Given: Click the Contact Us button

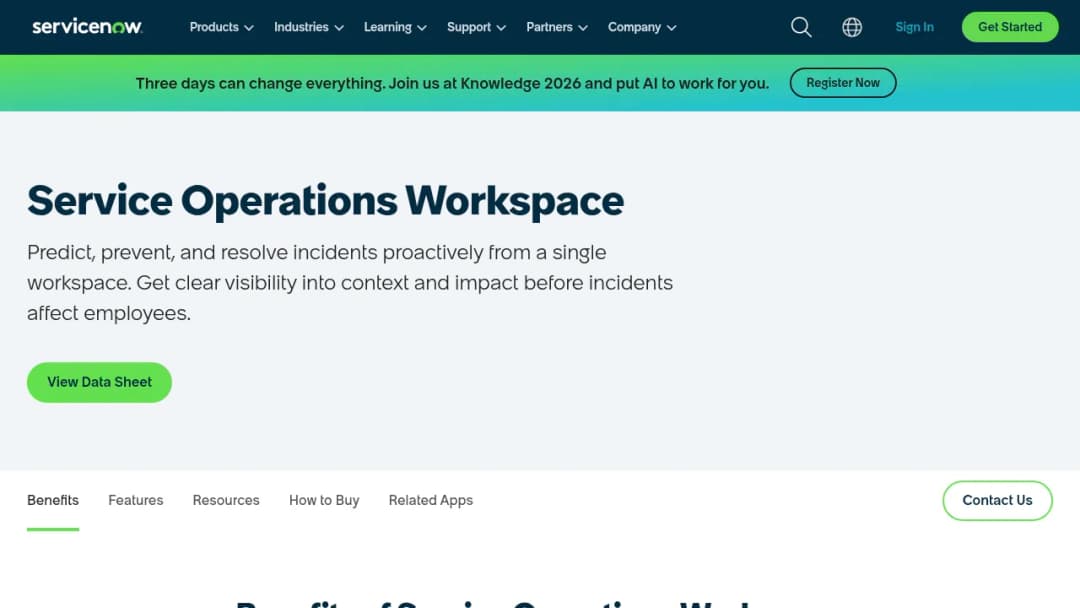Looking at the screenshot, I should point(997,501).
